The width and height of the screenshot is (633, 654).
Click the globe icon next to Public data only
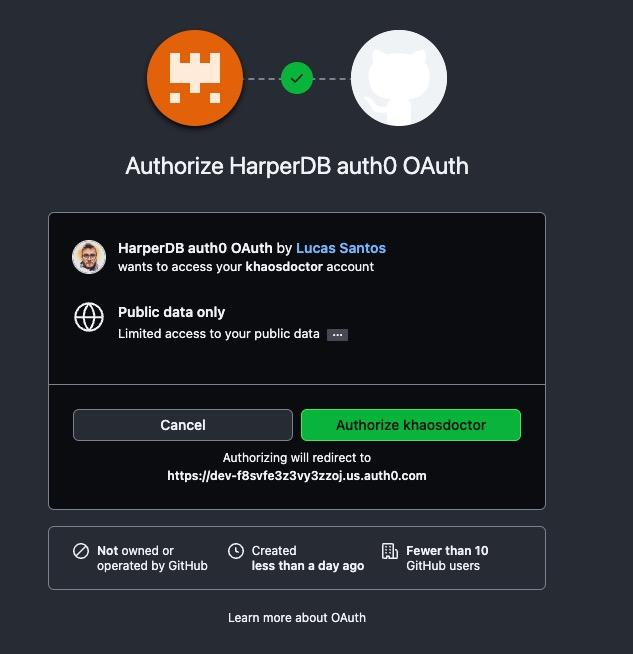click(89, 317)
